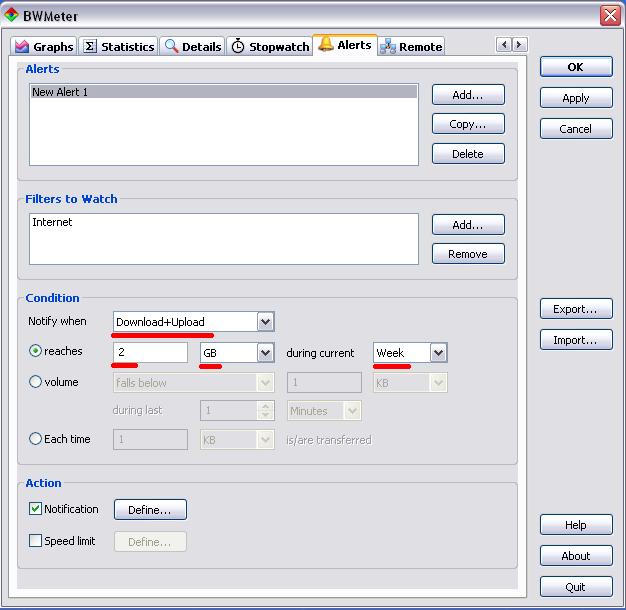Expand the Download+Upload dropdown
This screenshot has width=626, height=610.
coord(265,322)
